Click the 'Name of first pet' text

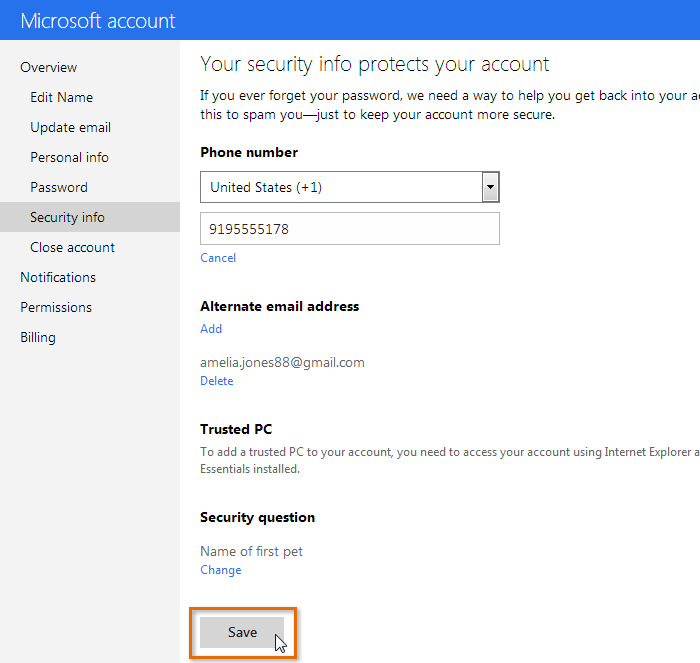pos(251,551)
